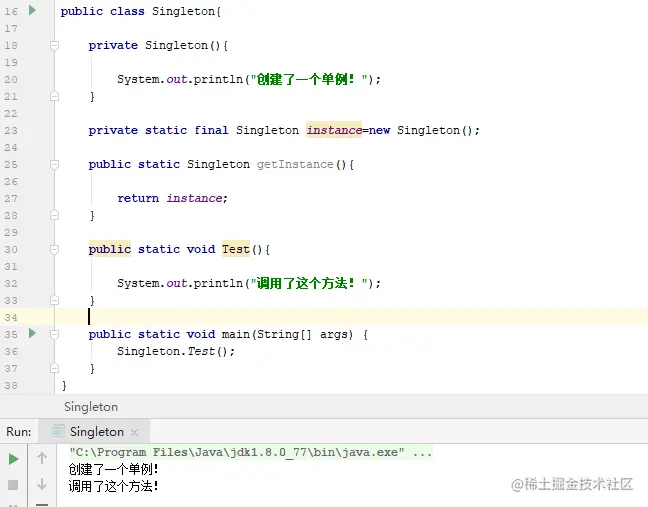The height and width of the screenshot is (507, 648).
Task: Click getInstance method name on line 25
Action: click(x=295, y=164)
